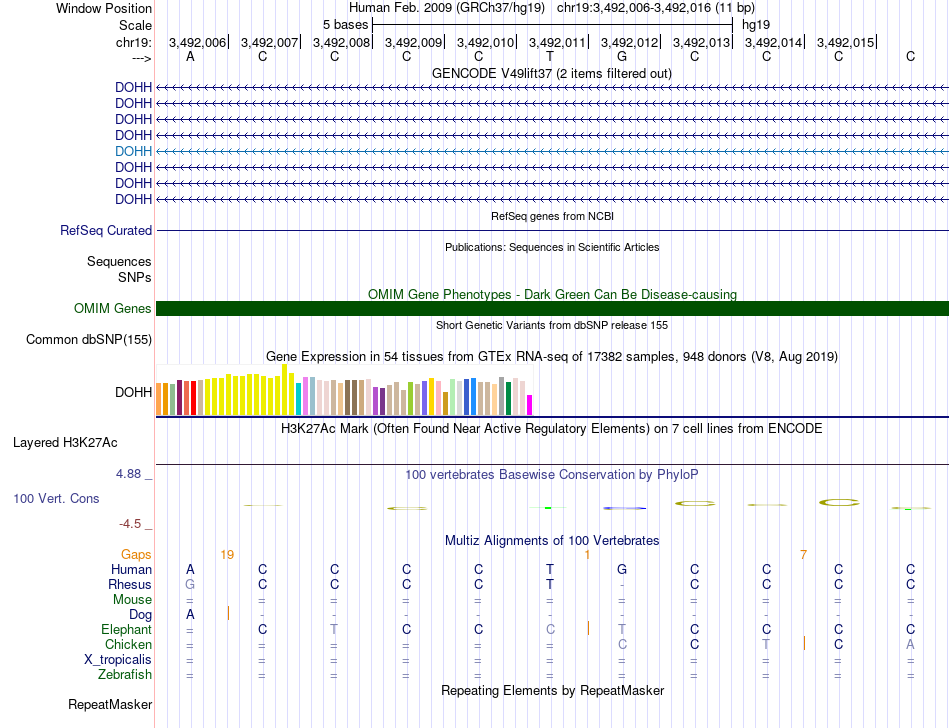Screen dimensions: 950x728
Task: Select the chr19: base position label
Action: 133,42
